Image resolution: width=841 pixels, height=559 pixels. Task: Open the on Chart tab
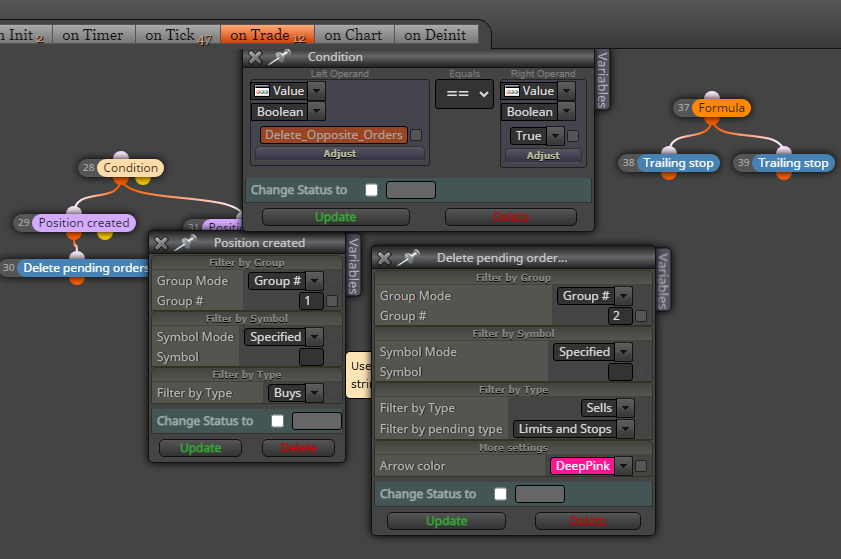tap(353, 35)
